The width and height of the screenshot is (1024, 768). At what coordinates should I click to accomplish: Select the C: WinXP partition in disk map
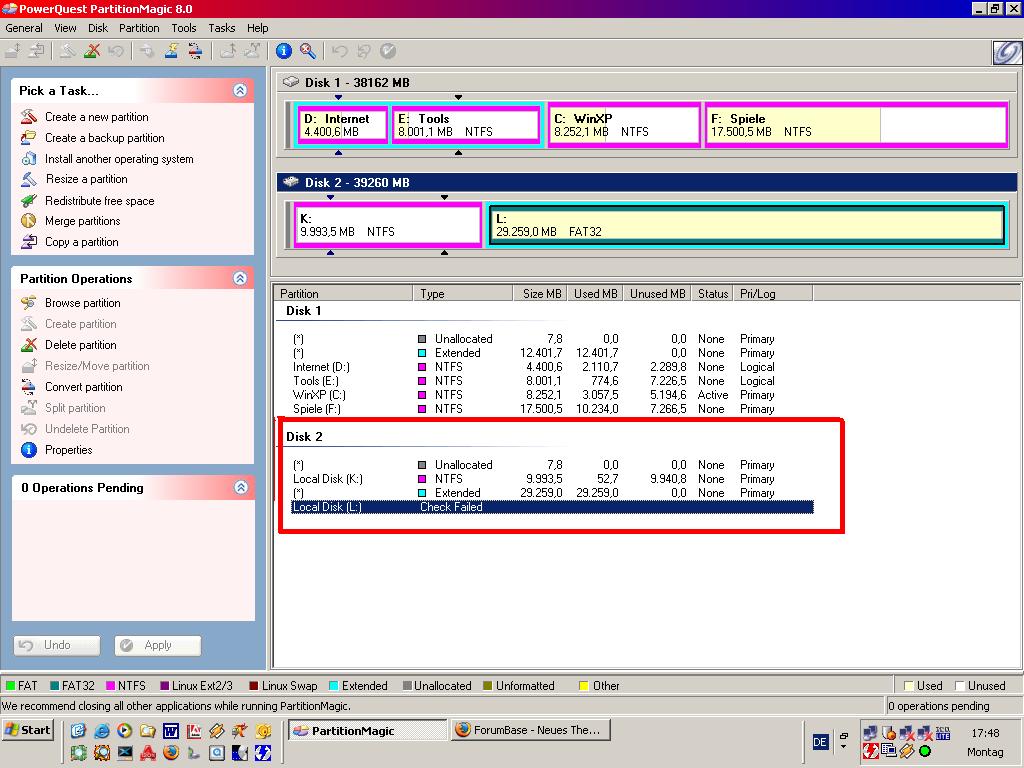click(624, 125)
